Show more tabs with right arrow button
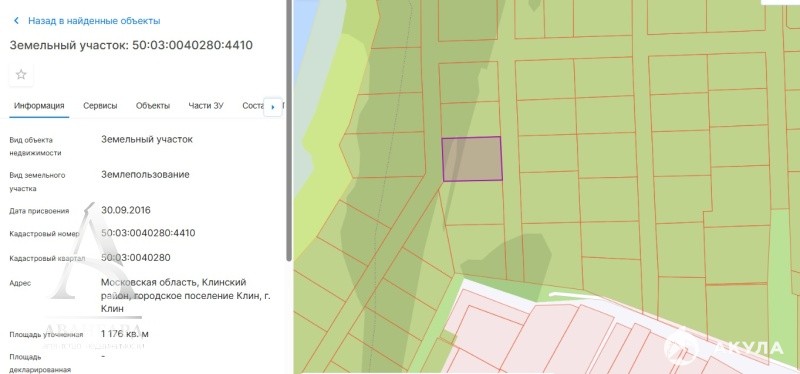The height and width of the screenshot is (374, 800). 273,107
